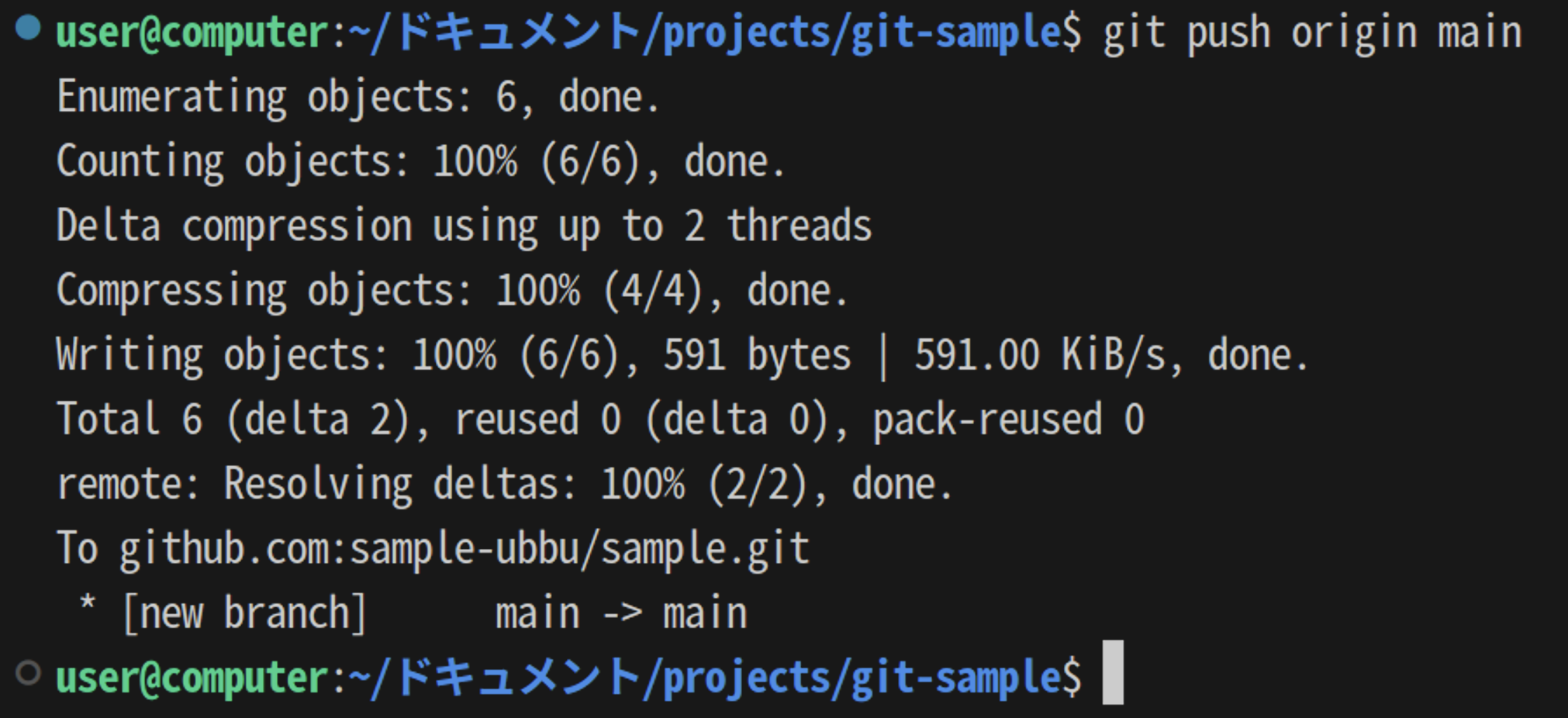
Task: Click the 'Compressing objects: 100% (4/4)' line
Action: (x=451, y=291)
